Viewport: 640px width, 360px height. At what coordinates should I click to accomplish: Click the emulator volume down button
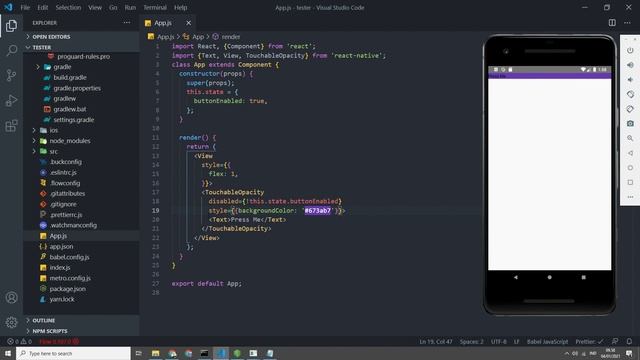coord(630,80)
